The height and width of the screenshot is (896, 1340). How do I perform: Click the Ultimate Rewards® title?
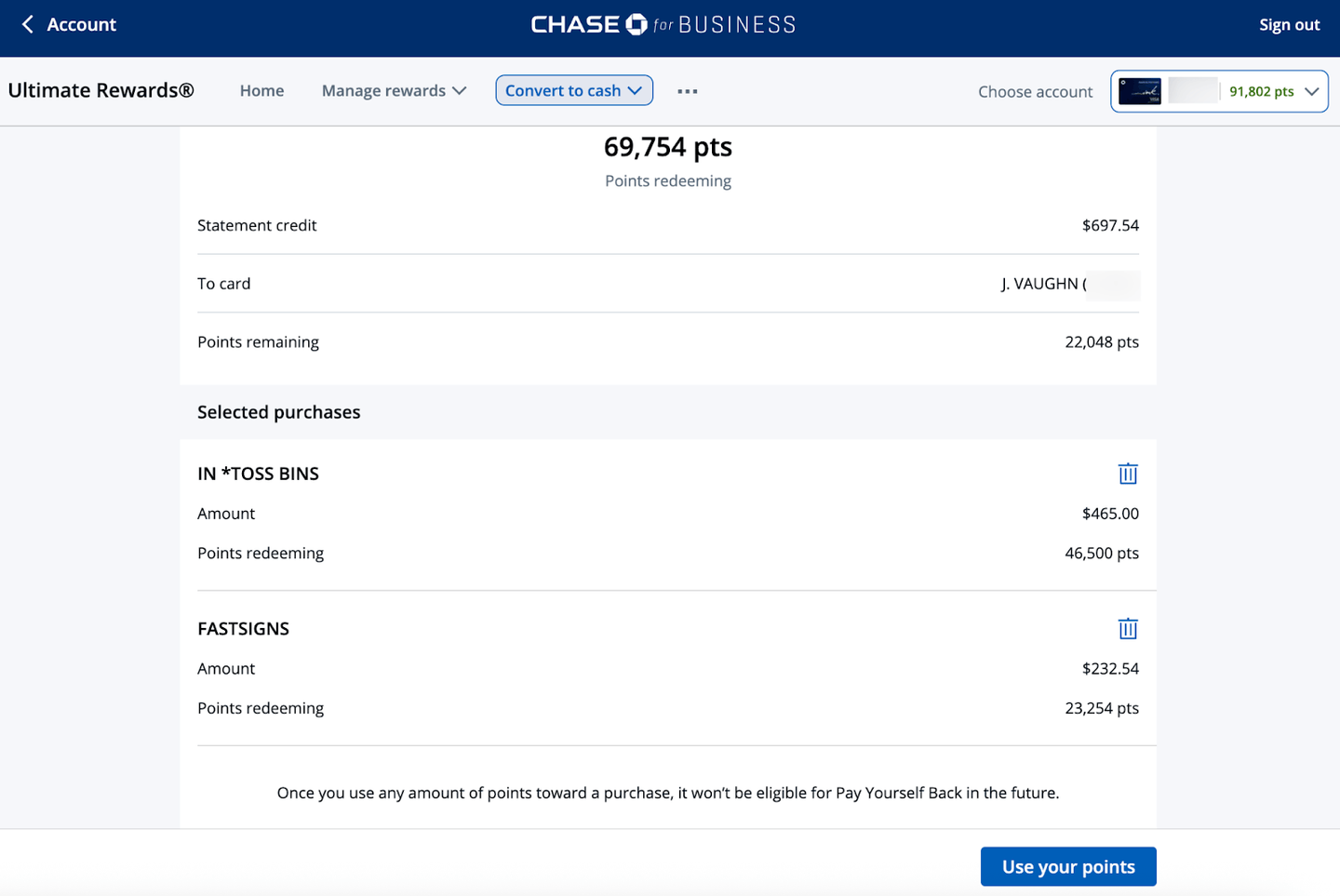tap(100, 90)
